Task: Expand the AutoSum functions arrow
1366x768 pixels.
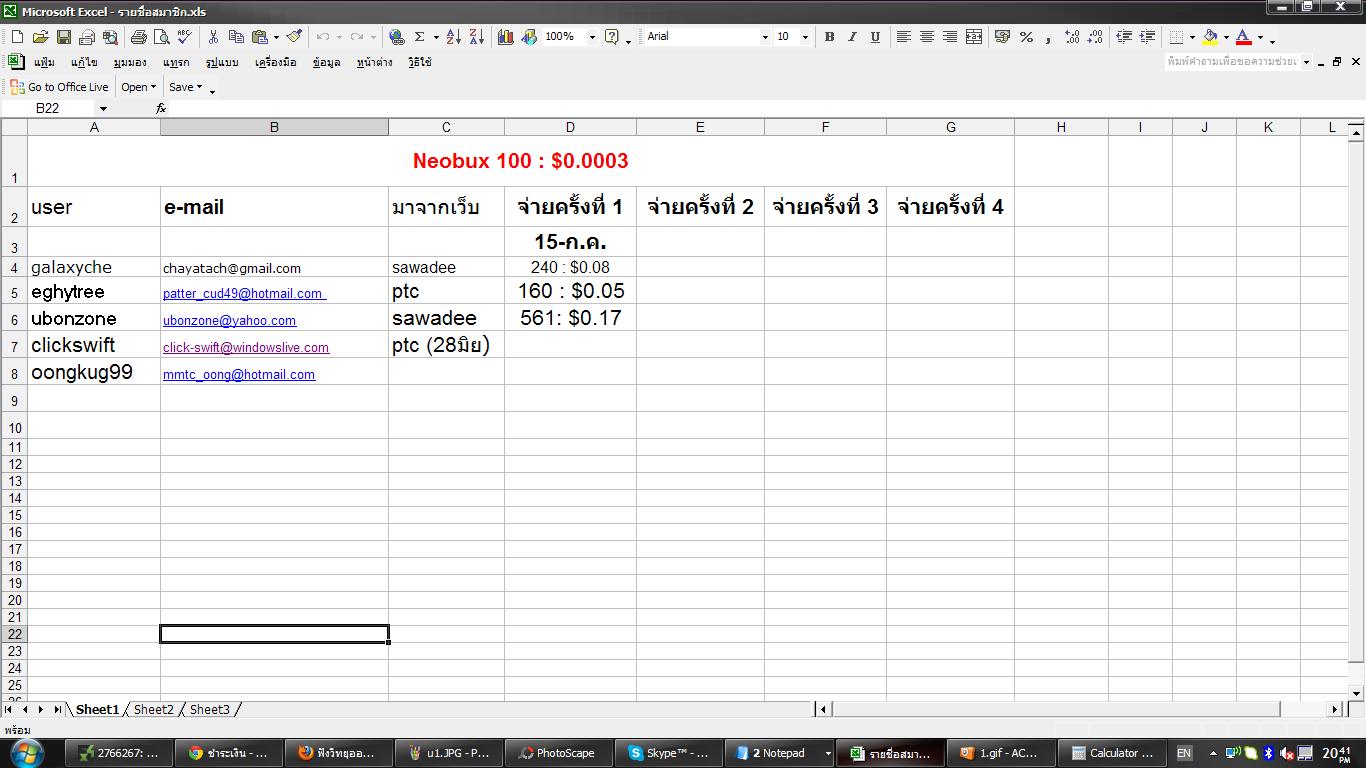Action: [x=436, y=37]
